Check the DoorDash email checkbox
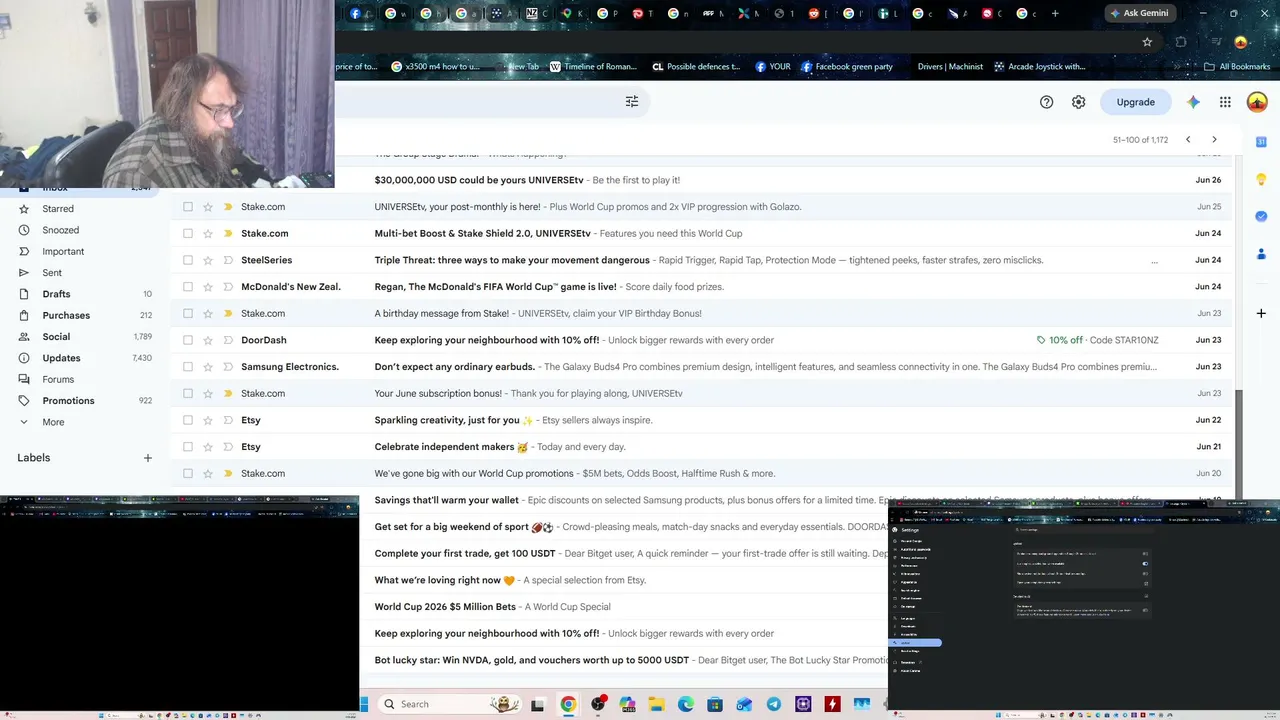 coord(188,340)
